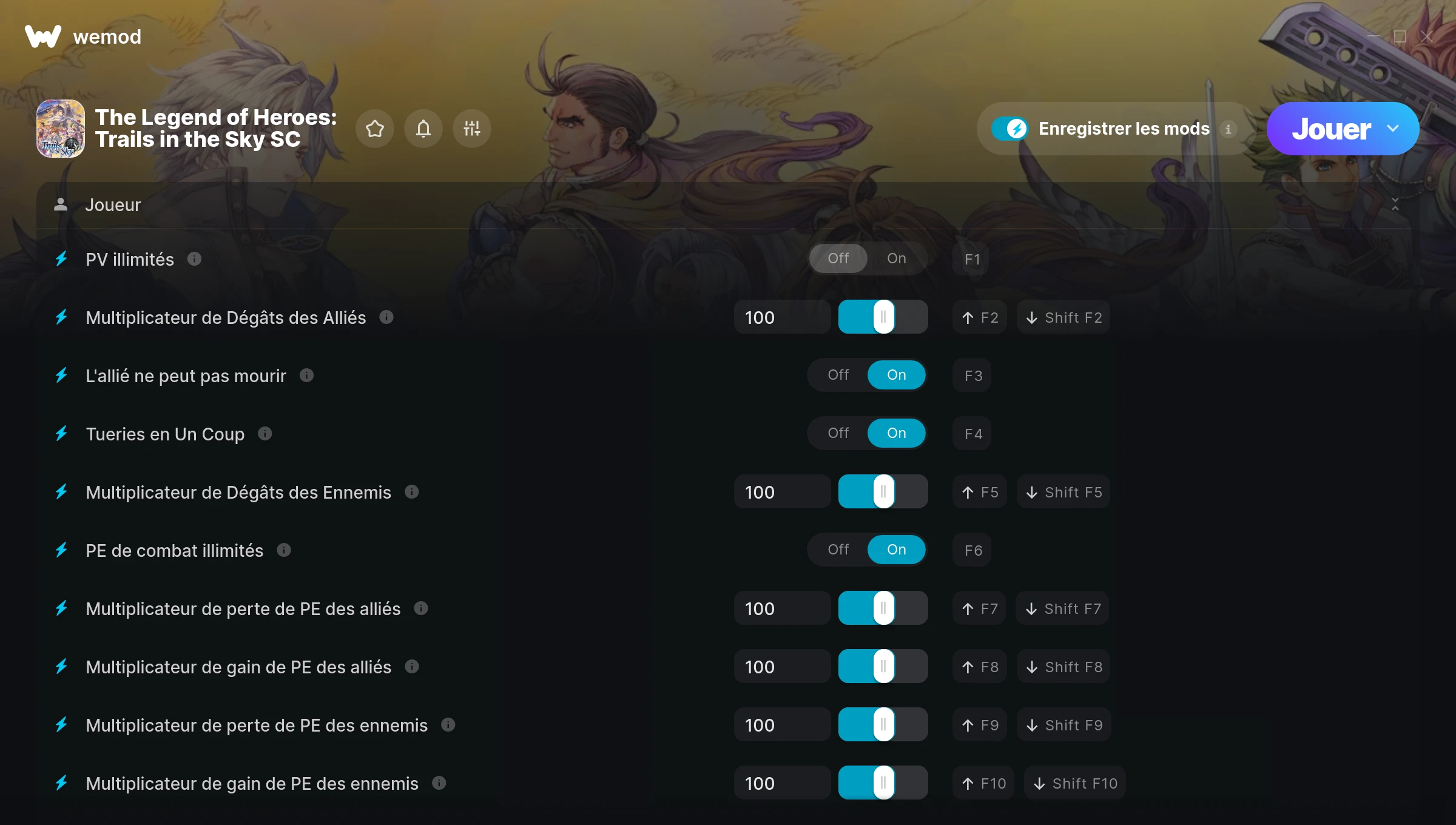Click the Shift F2 decrease hotkey button
1456x825 pixels.
1063,317
